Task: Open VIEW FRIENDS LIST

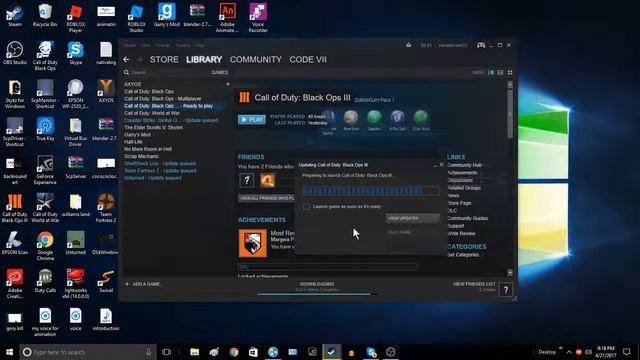Action: [474, 284]
